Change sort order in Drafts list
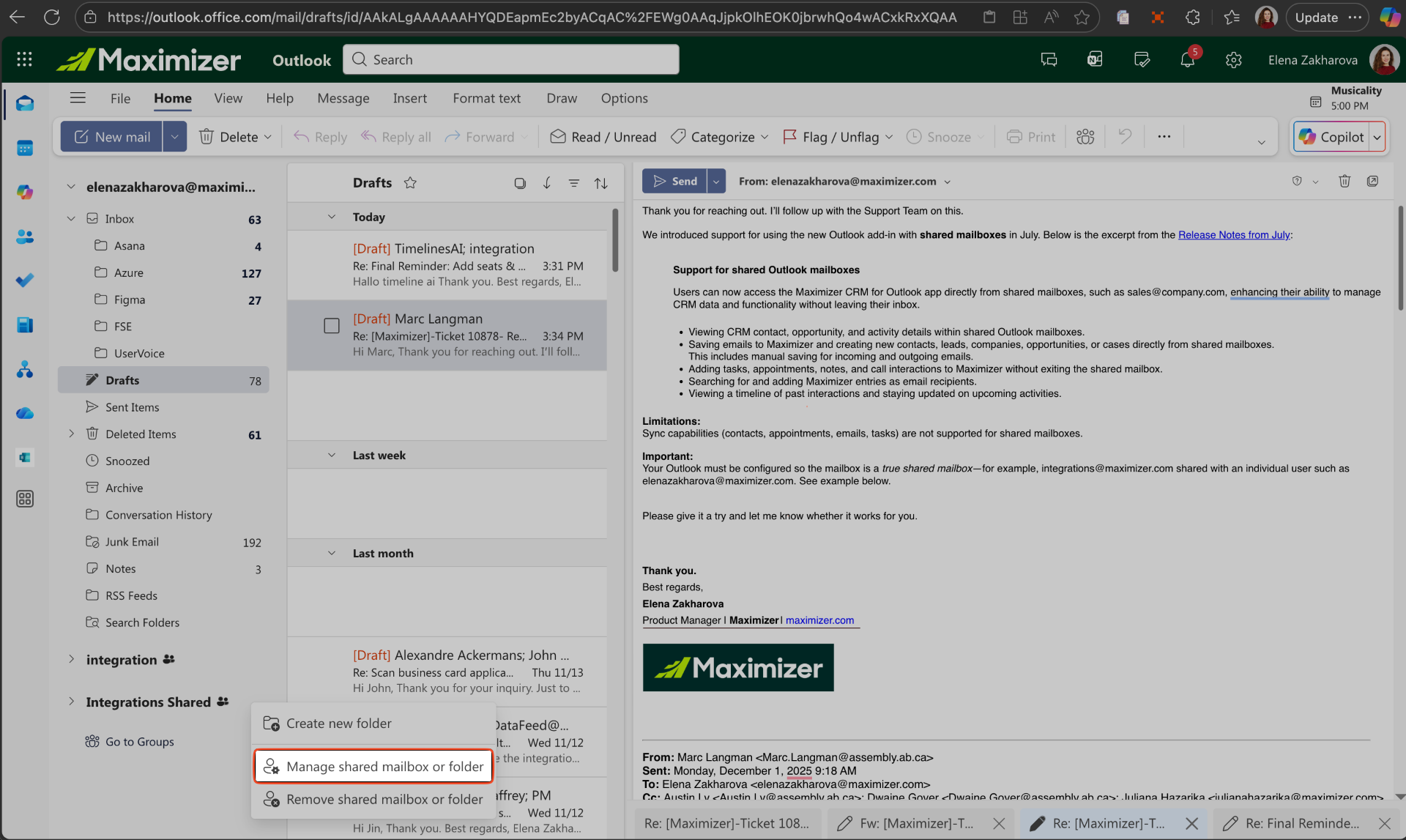1406x840 pixels. [601, 183]
